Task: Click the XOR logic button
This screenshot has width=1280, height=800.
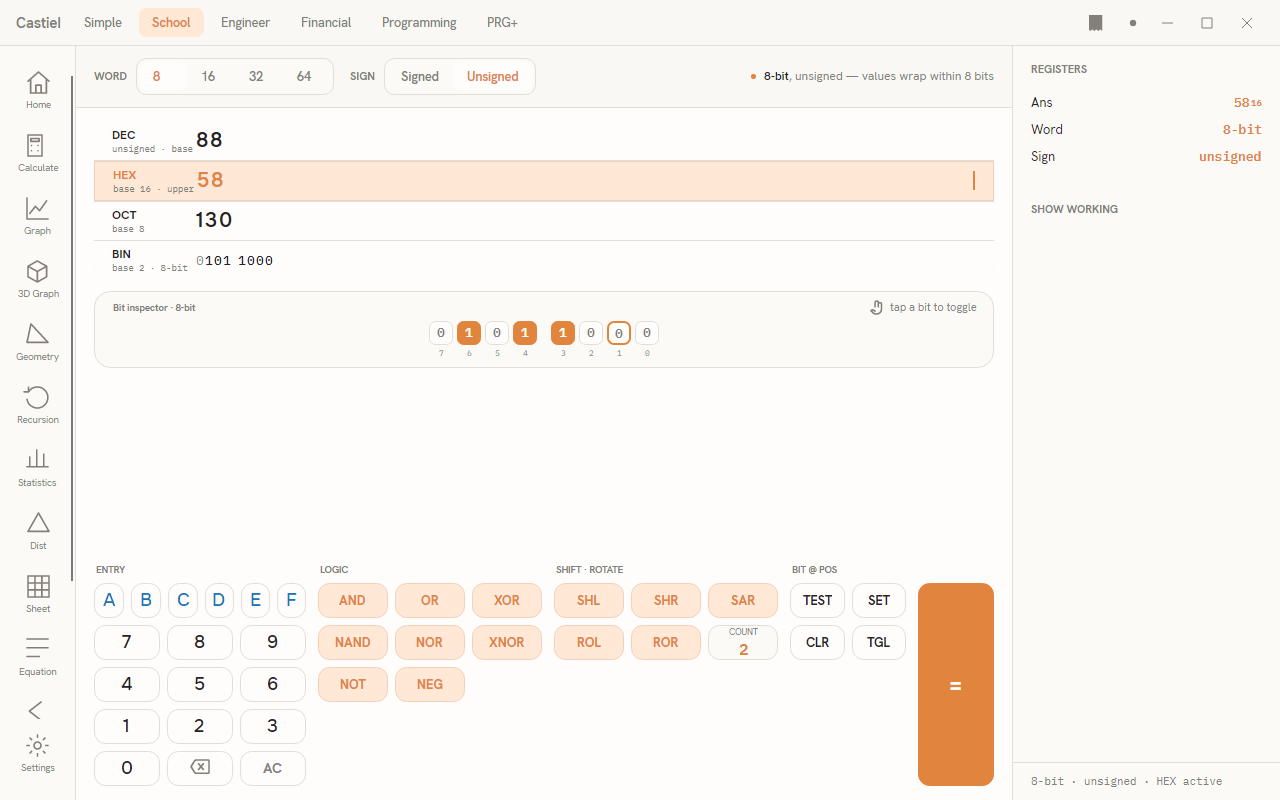Action: pyautogui.click(x=507, y=600)
